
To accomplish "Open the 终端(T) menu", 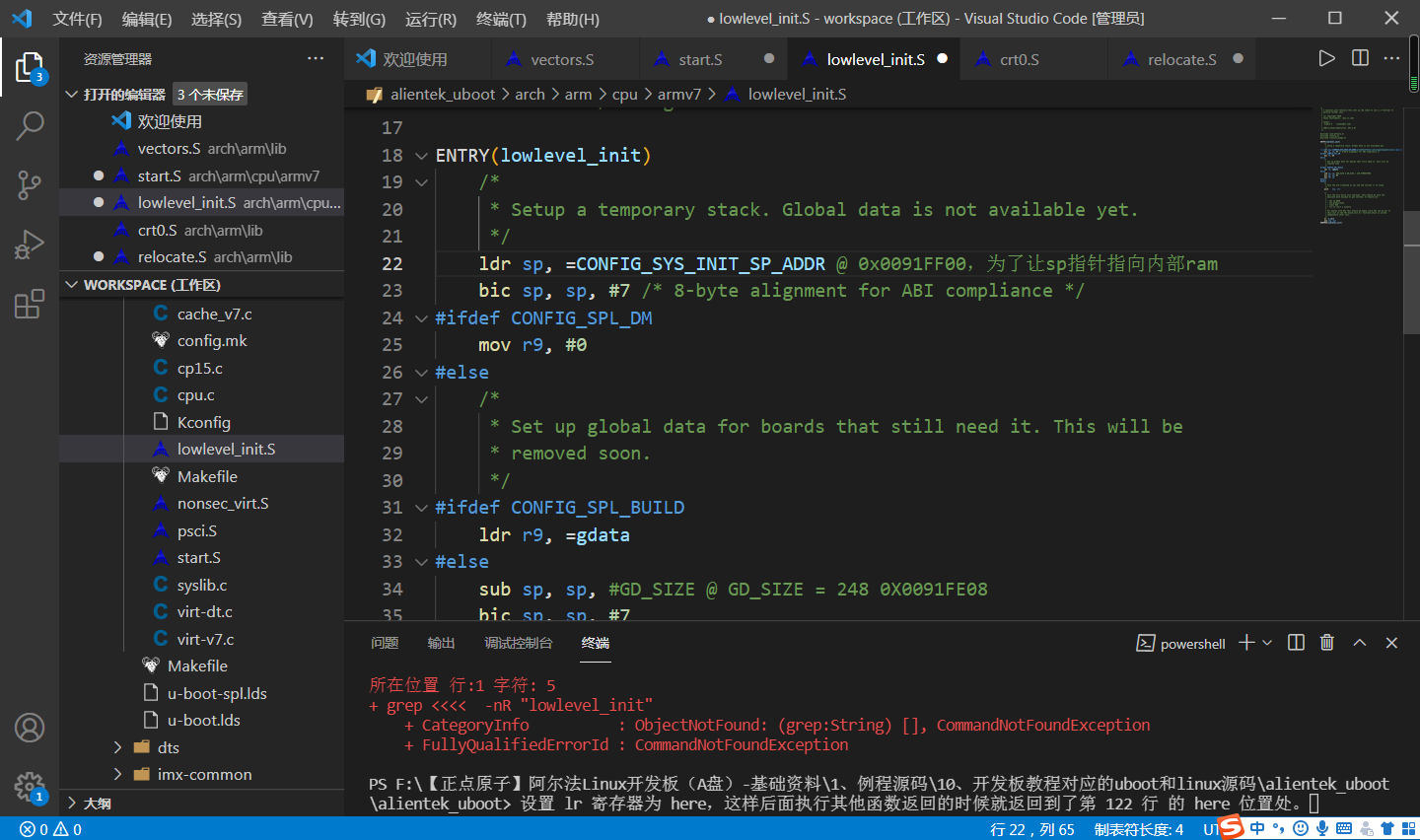I will point(501,19).
